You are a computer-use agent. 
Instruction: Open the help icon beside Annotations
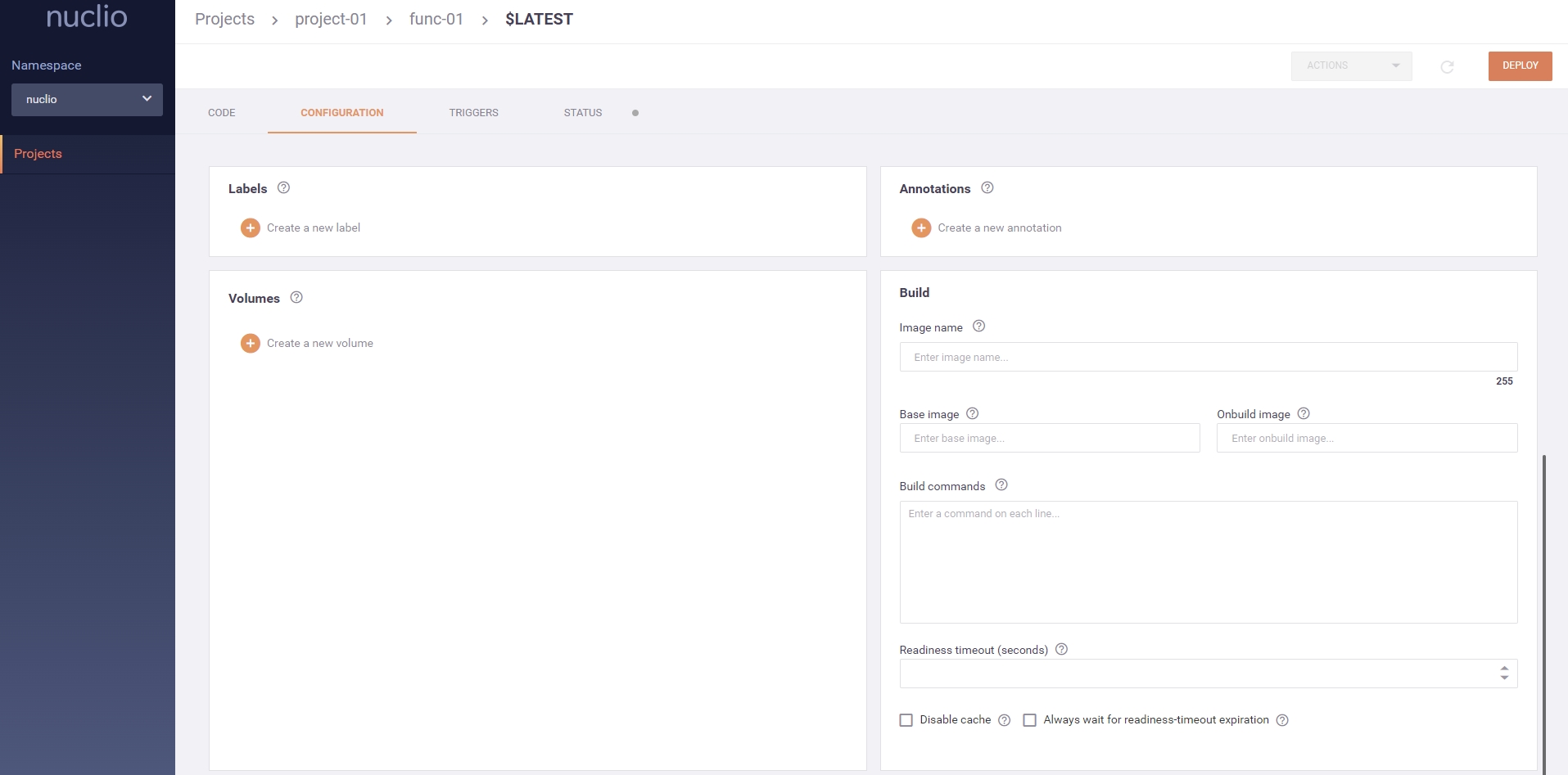coord(987,188)
